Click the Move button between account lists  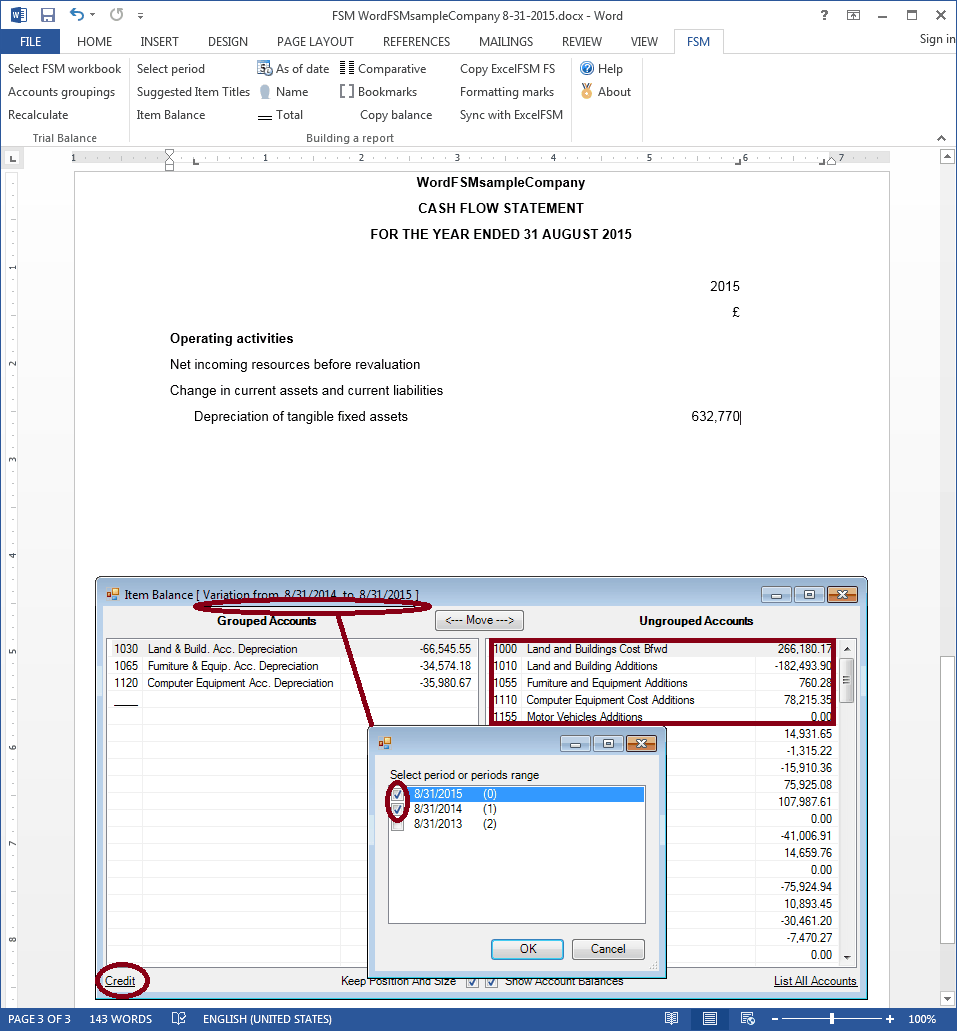479,620
